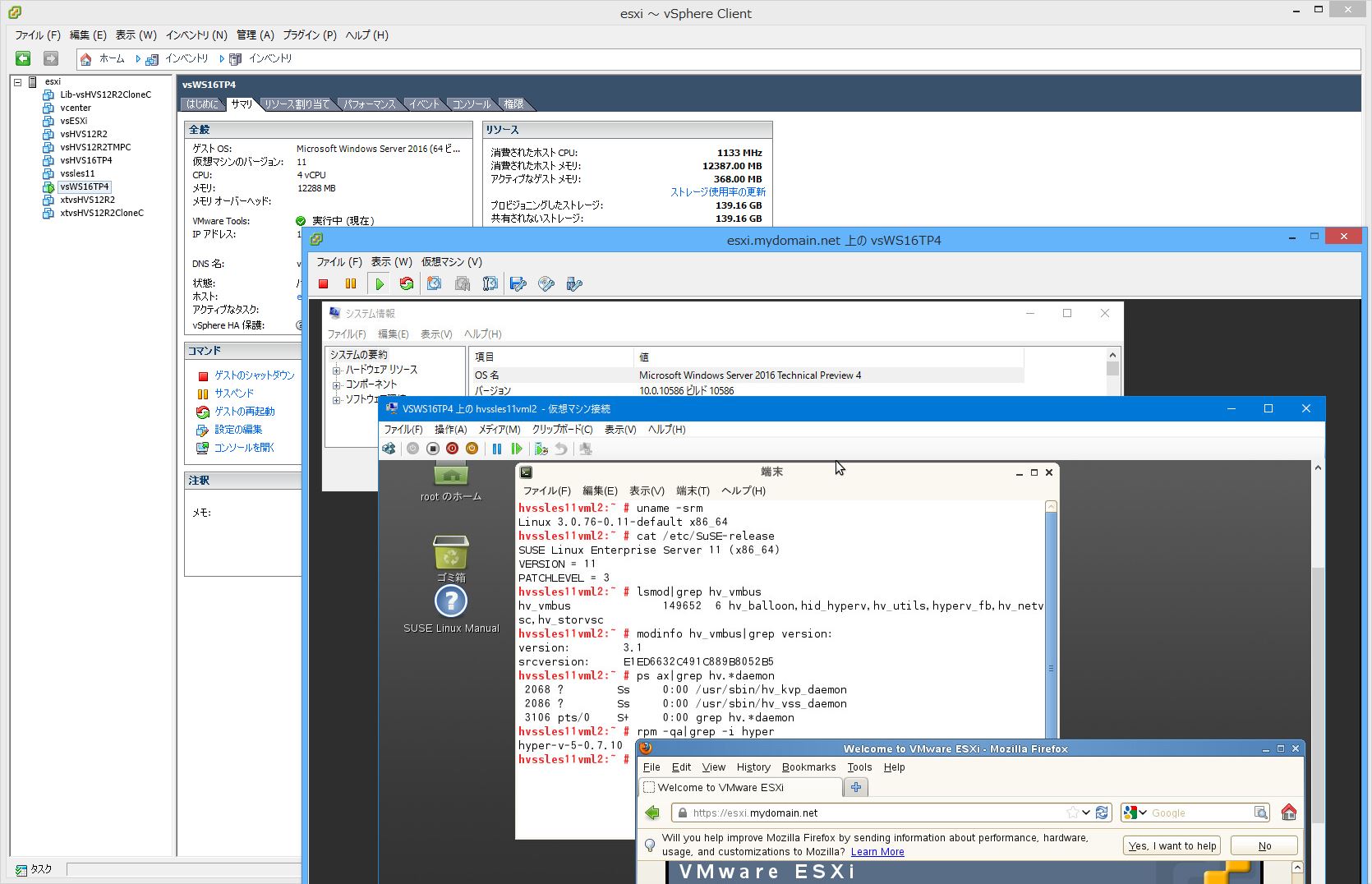
Task: Power on VM with green play icon in console toolbar
Action: (380, 284)
